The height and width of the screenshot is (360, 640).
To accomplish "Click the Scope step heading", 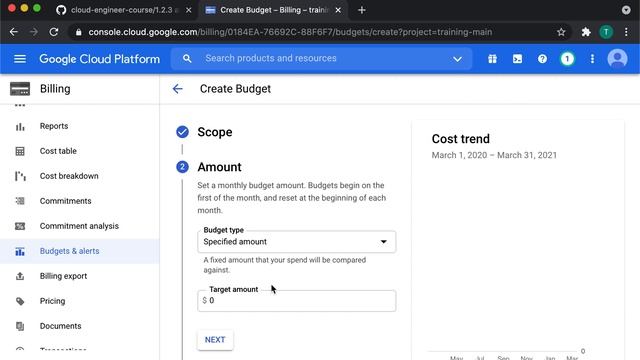I will pos(215,132).
